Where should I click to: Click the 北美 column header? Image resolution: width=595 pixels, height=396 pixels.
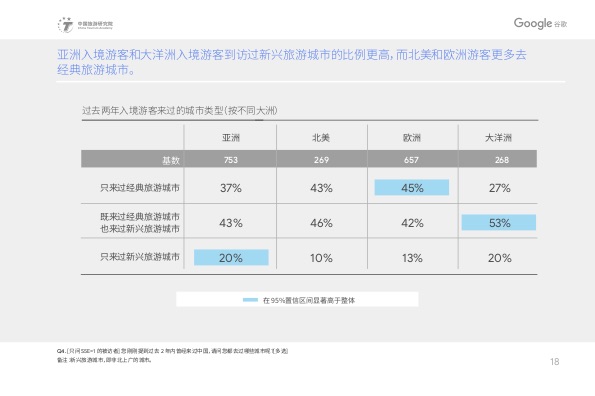(x=321, y=138)
